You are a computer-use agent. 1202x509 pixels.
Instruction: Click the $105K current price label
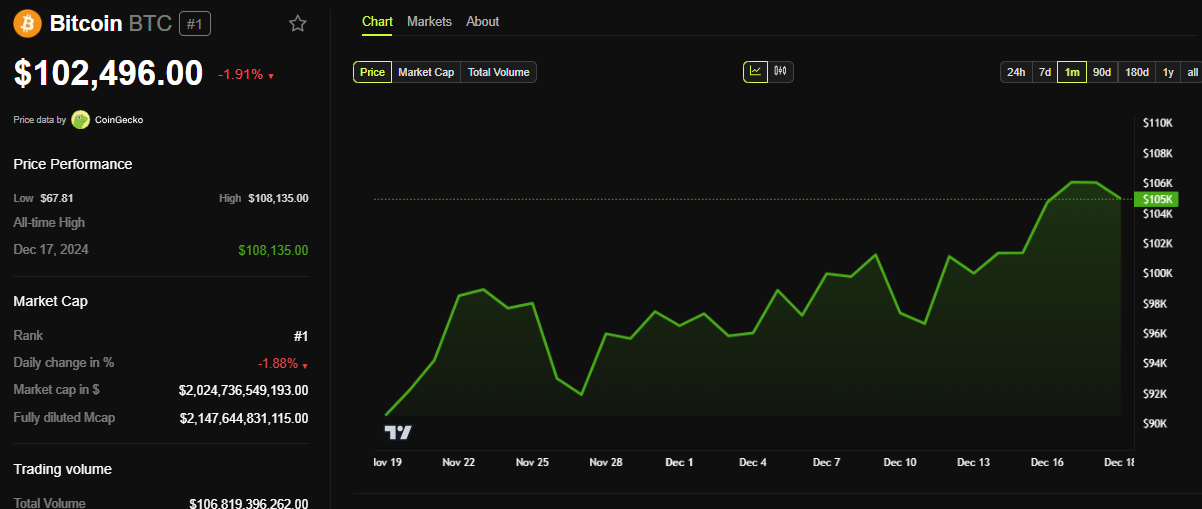coord(1158,199)
